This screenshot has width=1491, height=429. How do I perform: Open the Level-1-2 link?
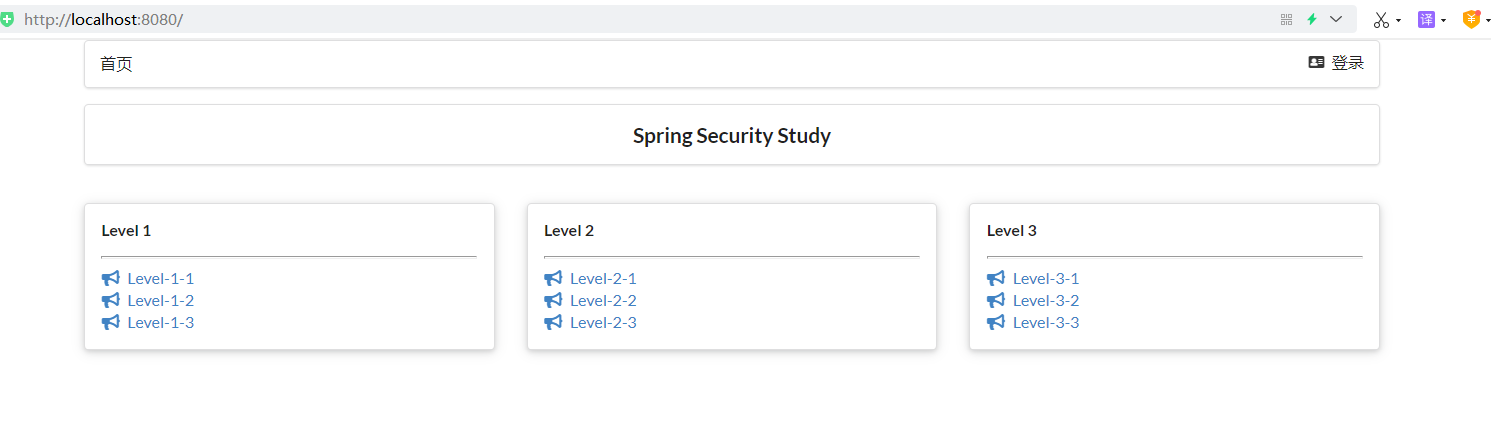(160, 300)
